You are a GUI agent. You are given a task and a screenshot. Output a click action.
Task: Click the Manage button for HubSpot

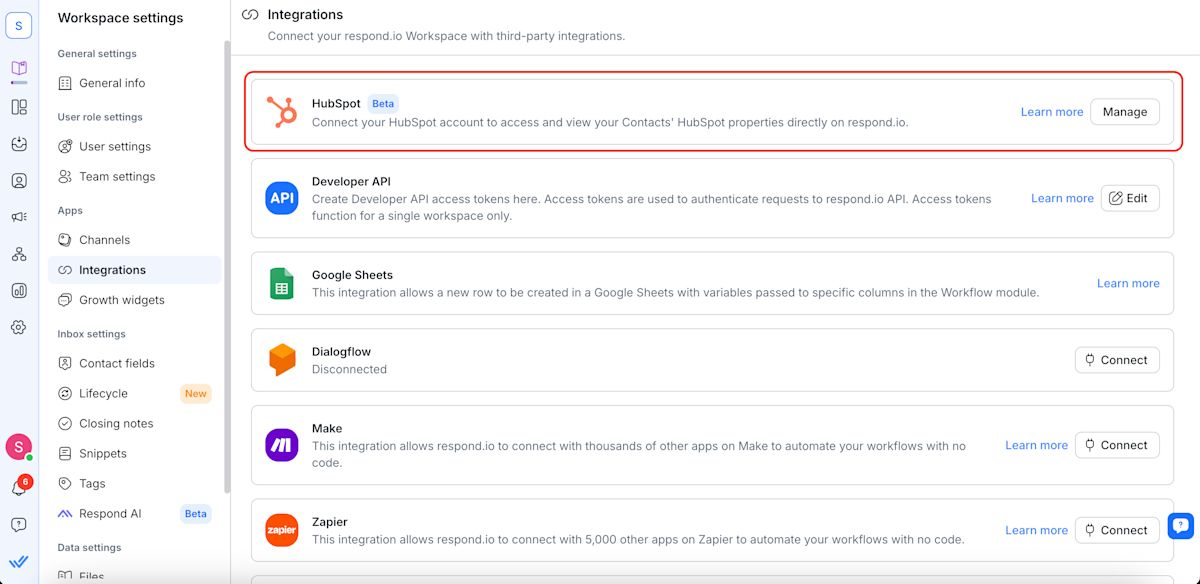[1124, 112]
